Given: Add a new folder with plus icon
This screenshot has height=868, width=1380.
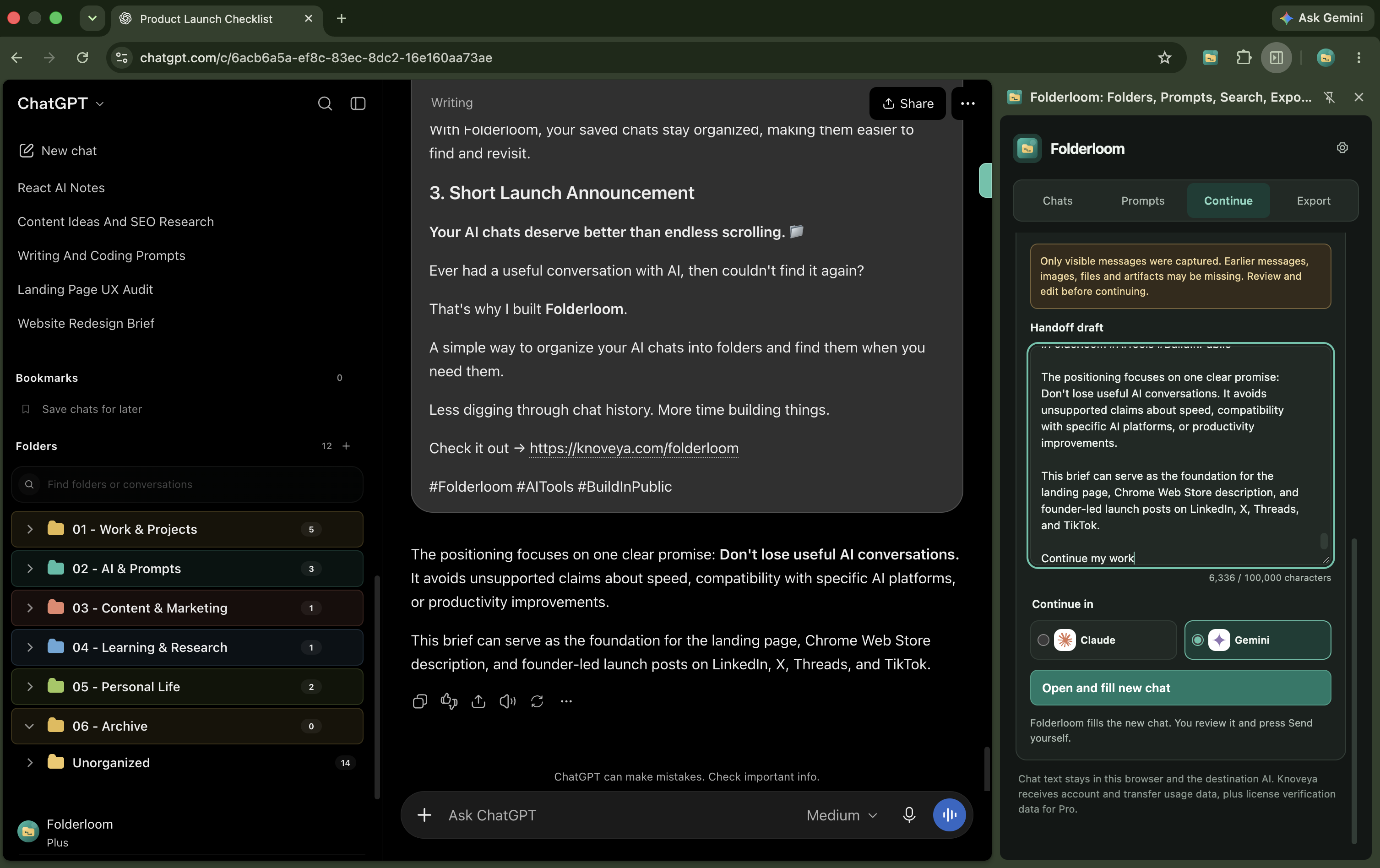Looking at the screenshot, I should pyautogui.click(x=346, y=446).
